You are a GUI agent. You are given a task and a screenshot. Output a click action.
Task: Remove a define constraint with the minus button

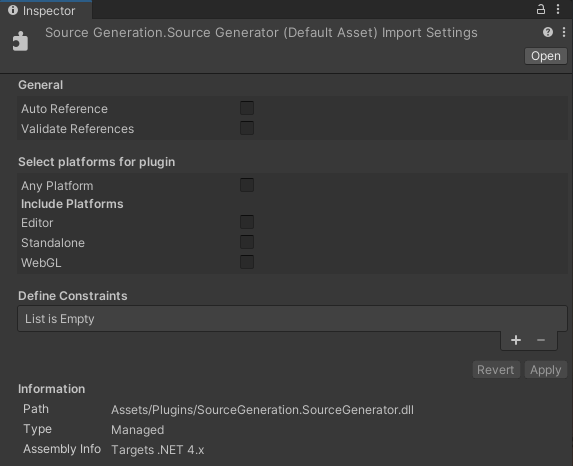point(541,340)
